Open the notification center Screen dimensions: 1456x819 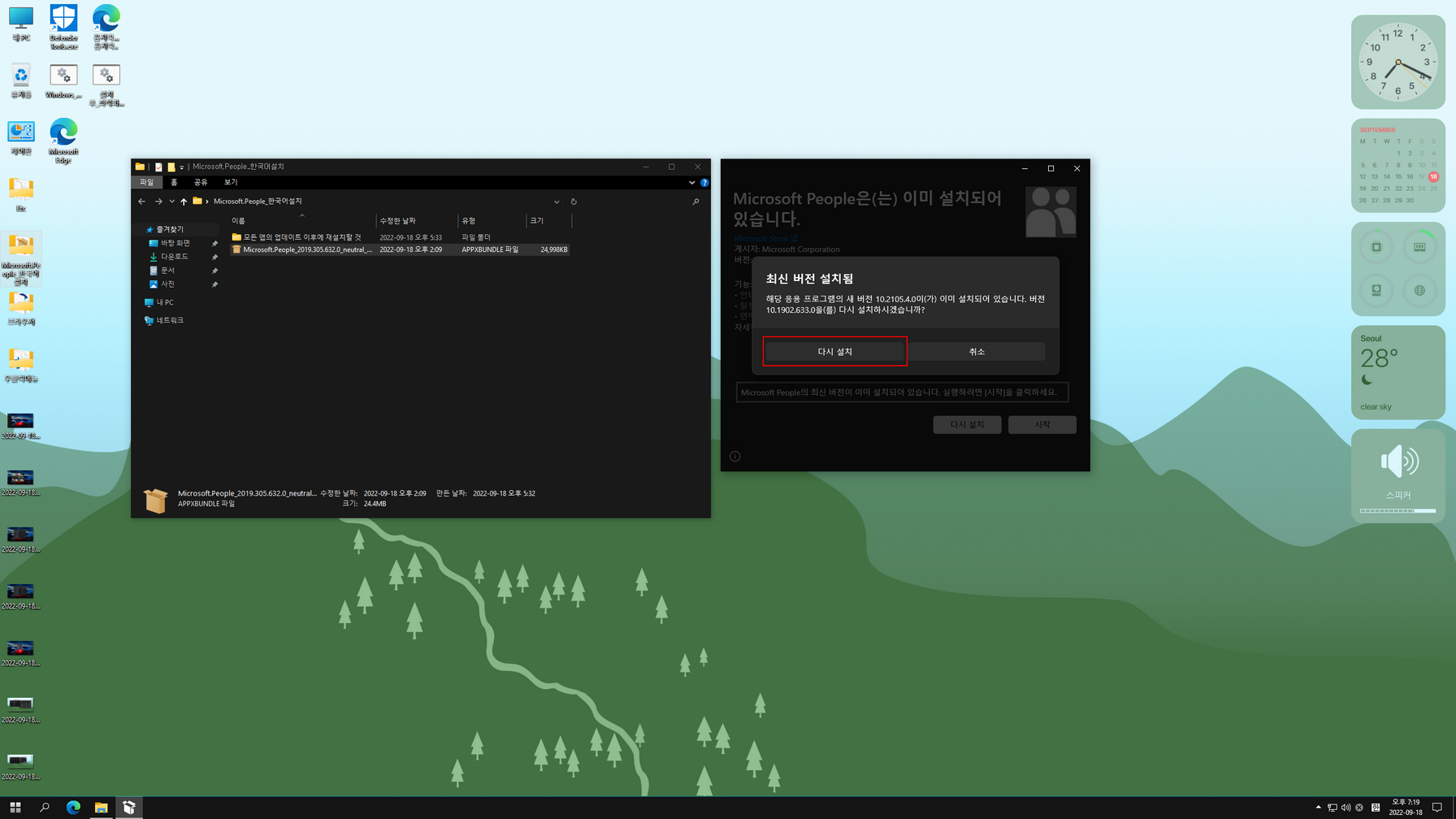(x=1437, y=808)
